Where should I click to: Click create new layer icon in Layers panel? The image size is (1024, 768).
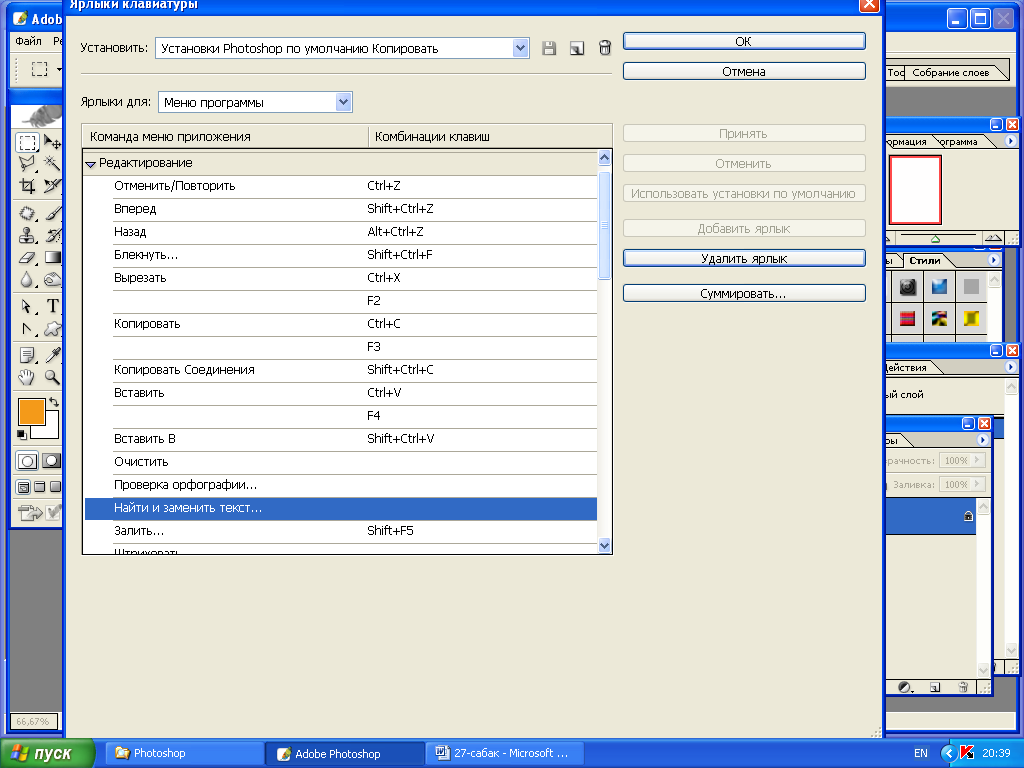(x=935, y=687)
